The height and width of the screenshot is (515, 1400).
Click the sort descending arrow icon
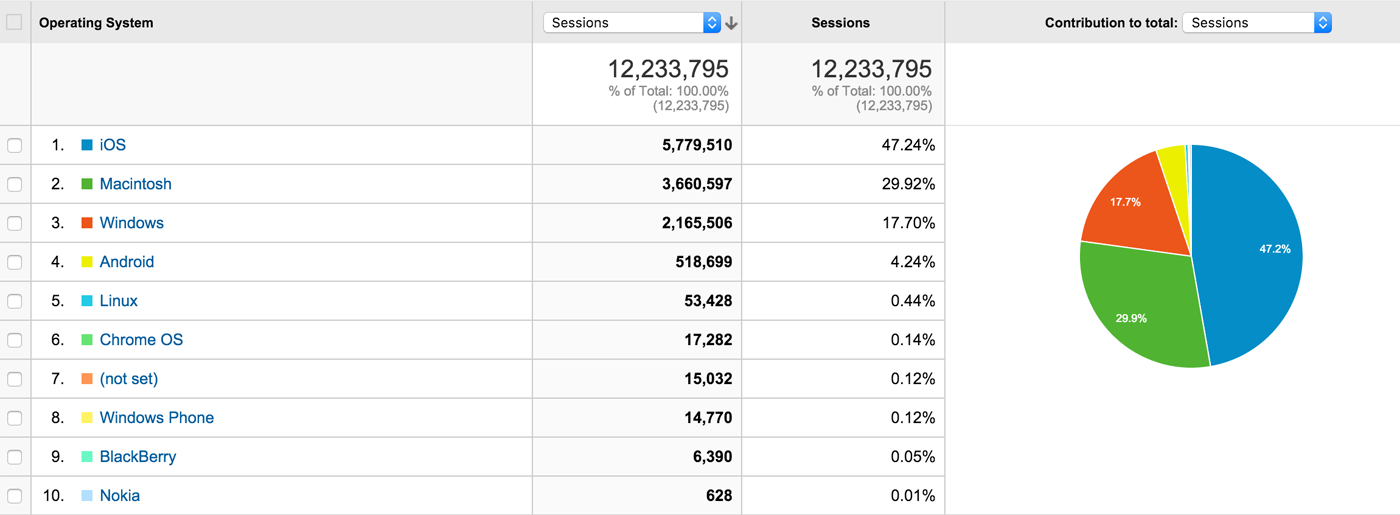(x=731, y=23)
